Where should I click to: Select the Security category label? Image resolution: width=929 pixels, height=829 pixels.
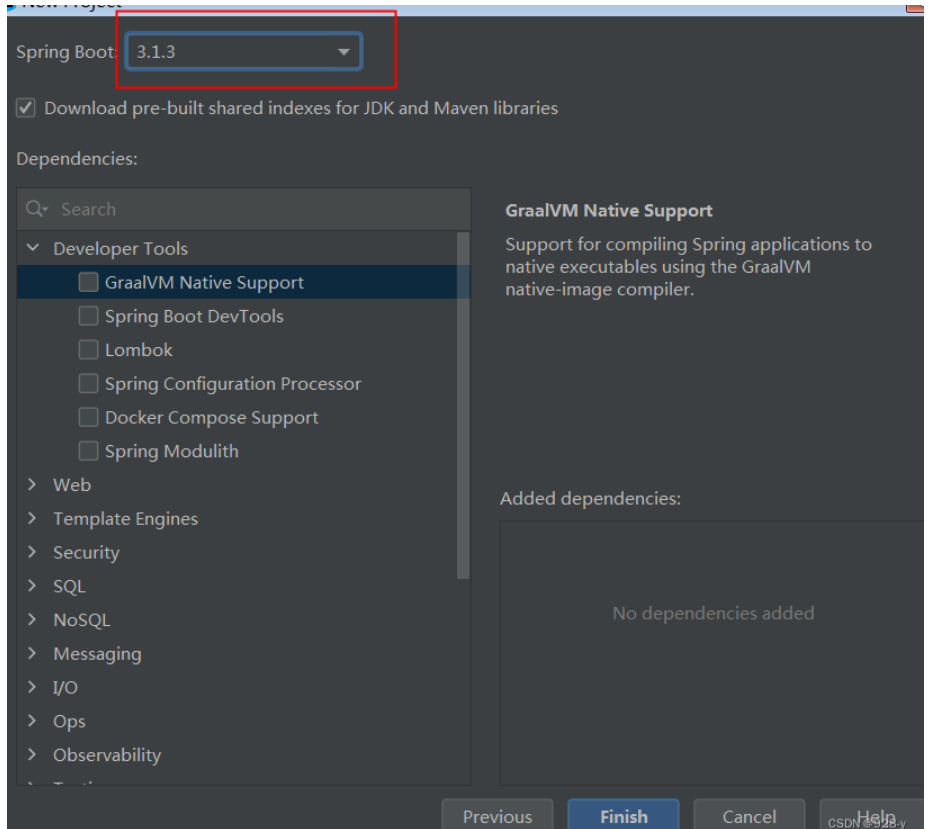click(87, 552)
